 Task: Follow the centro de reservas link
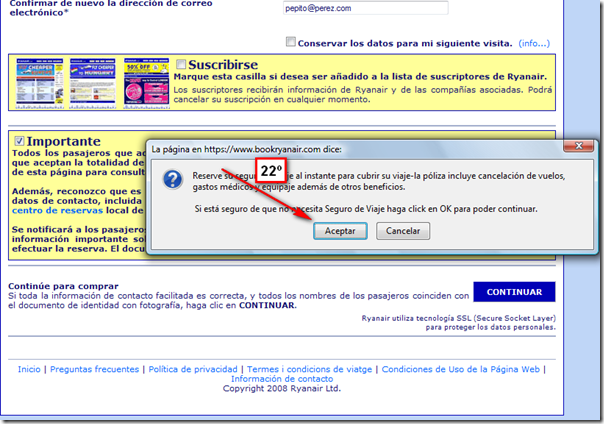[57, 211]
